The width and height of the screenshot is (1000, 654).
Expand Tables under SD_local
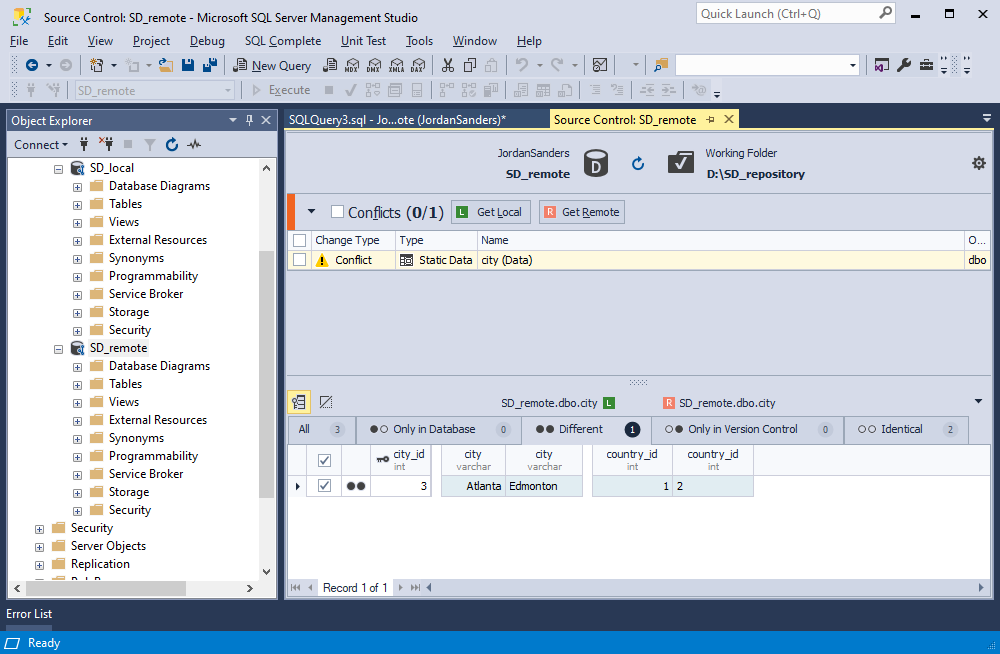pos(77,205)
